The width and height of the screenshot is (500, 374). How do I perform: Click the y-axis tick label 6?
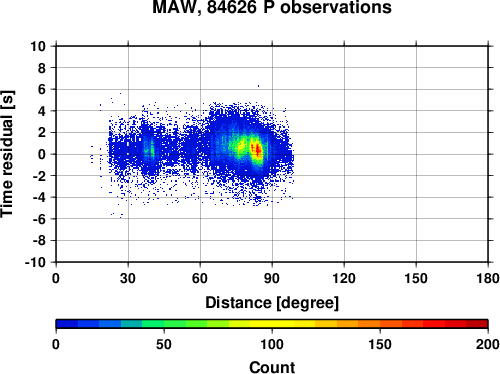(42, 89)
